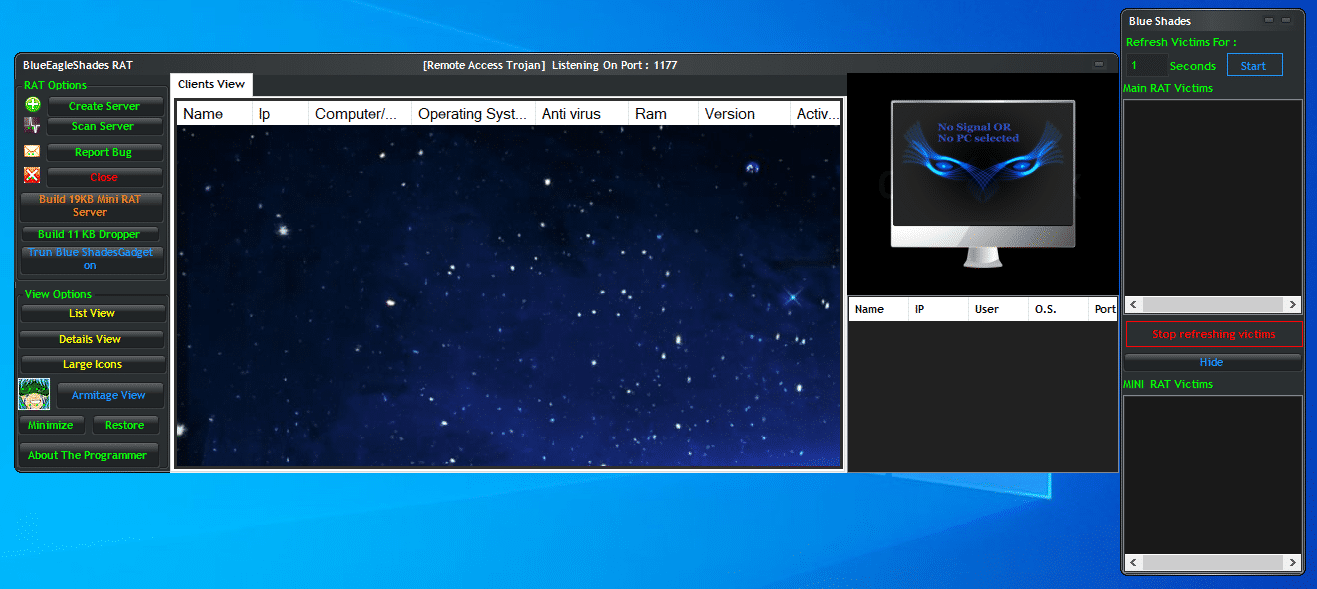
Task: Click the Create Server button
Action: 104,106
